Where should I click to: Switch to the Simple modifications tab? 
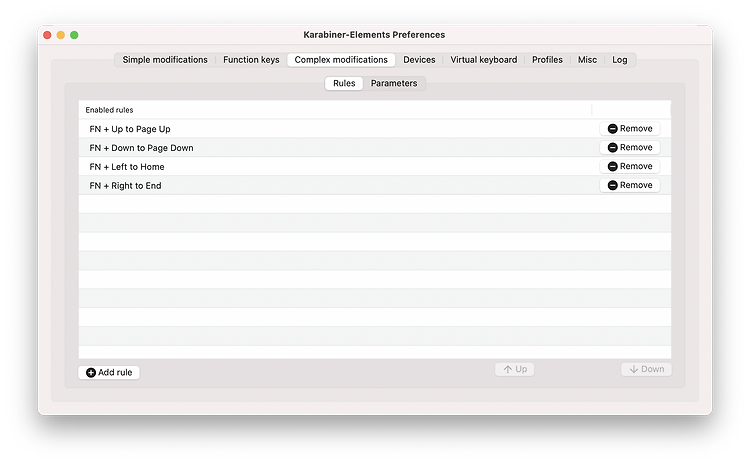(x=165, y=60)
